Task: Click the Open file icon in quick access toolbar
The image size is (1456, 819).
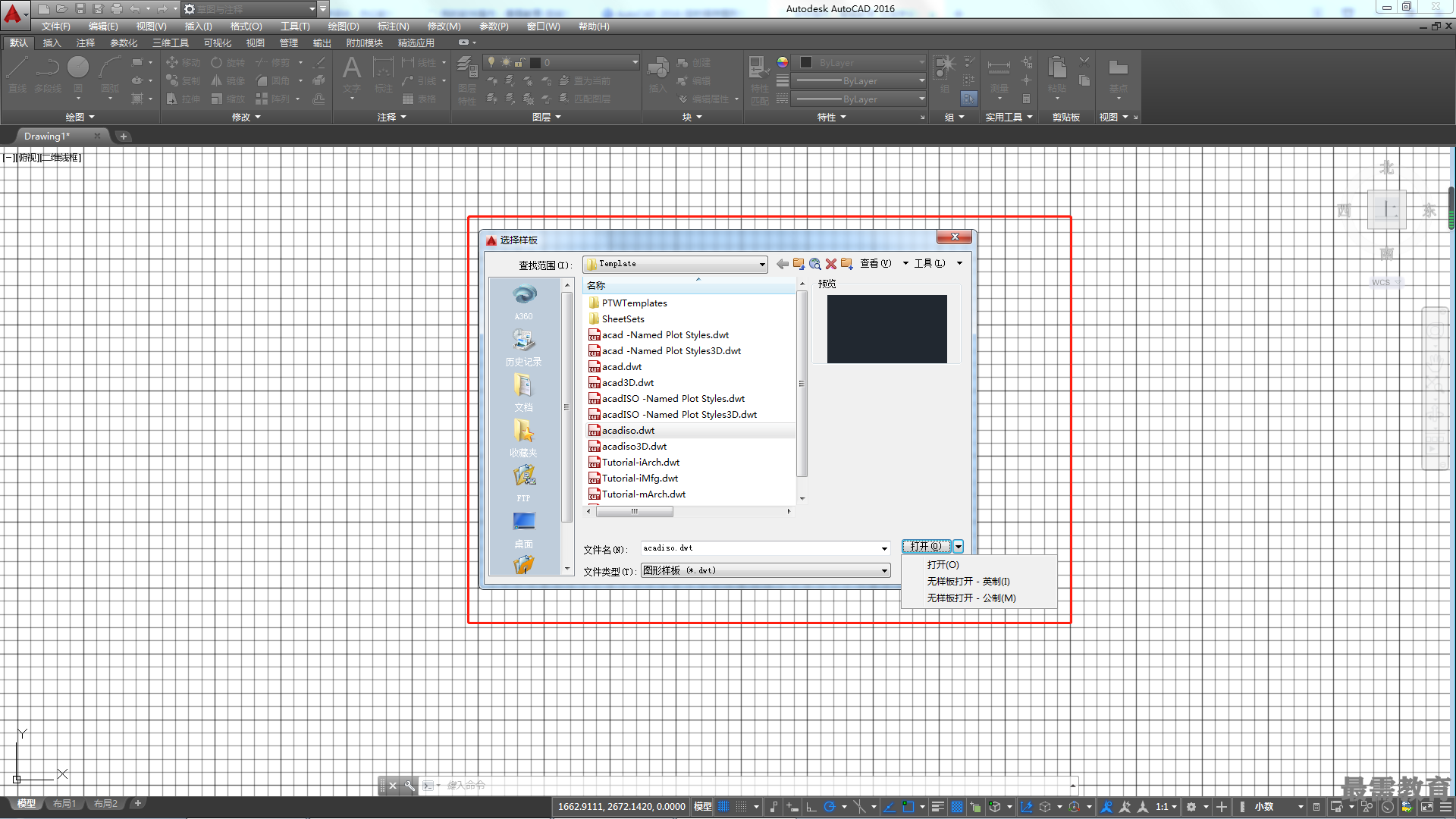Action: click(x=62, y=9)
